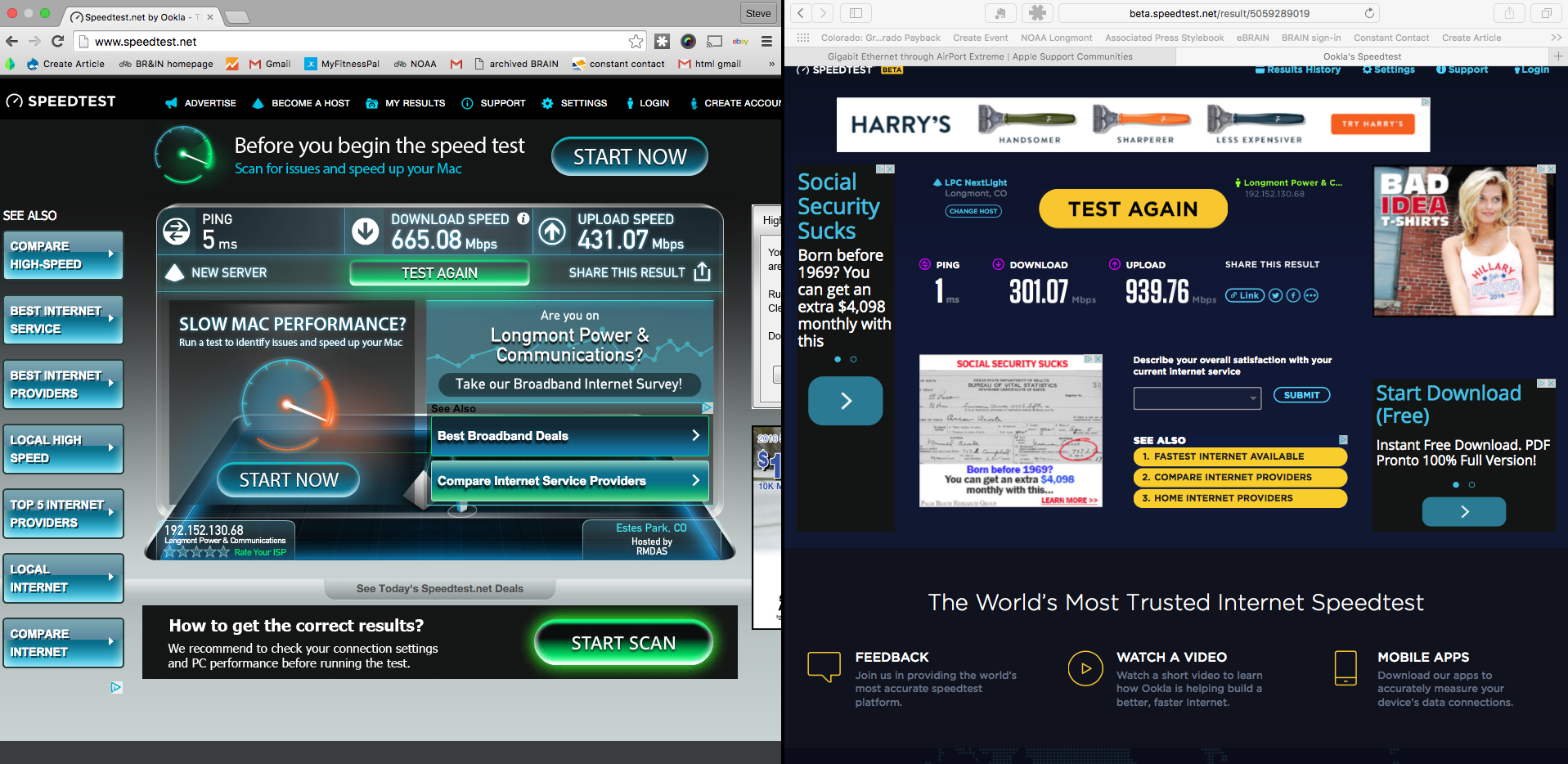Click the Speedtest logo on the Chrome page
The image size is (1568, 764).
point(61,101)
